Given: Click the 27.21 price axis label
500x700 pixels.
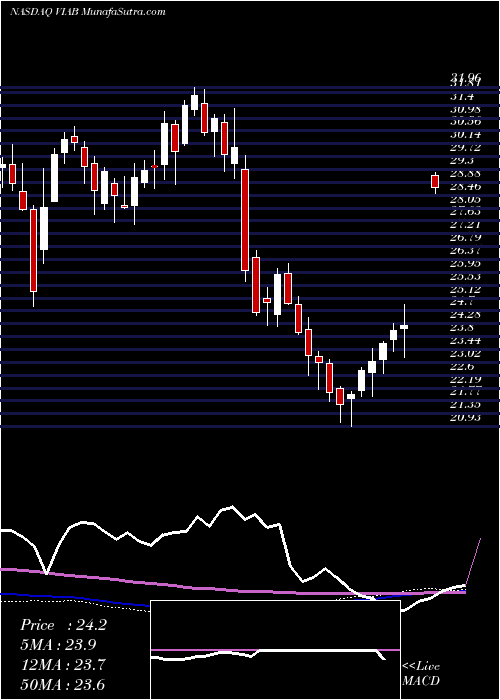Looking at the screenshot, I should point(466,225).
